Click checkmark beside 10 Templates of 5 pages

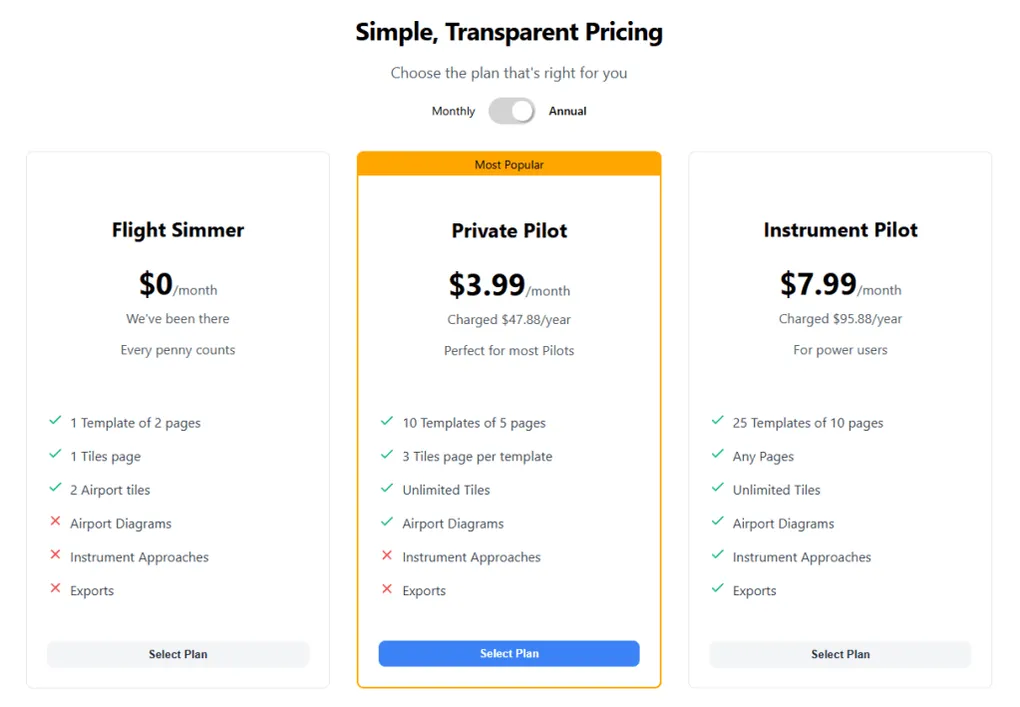point(387,422)
